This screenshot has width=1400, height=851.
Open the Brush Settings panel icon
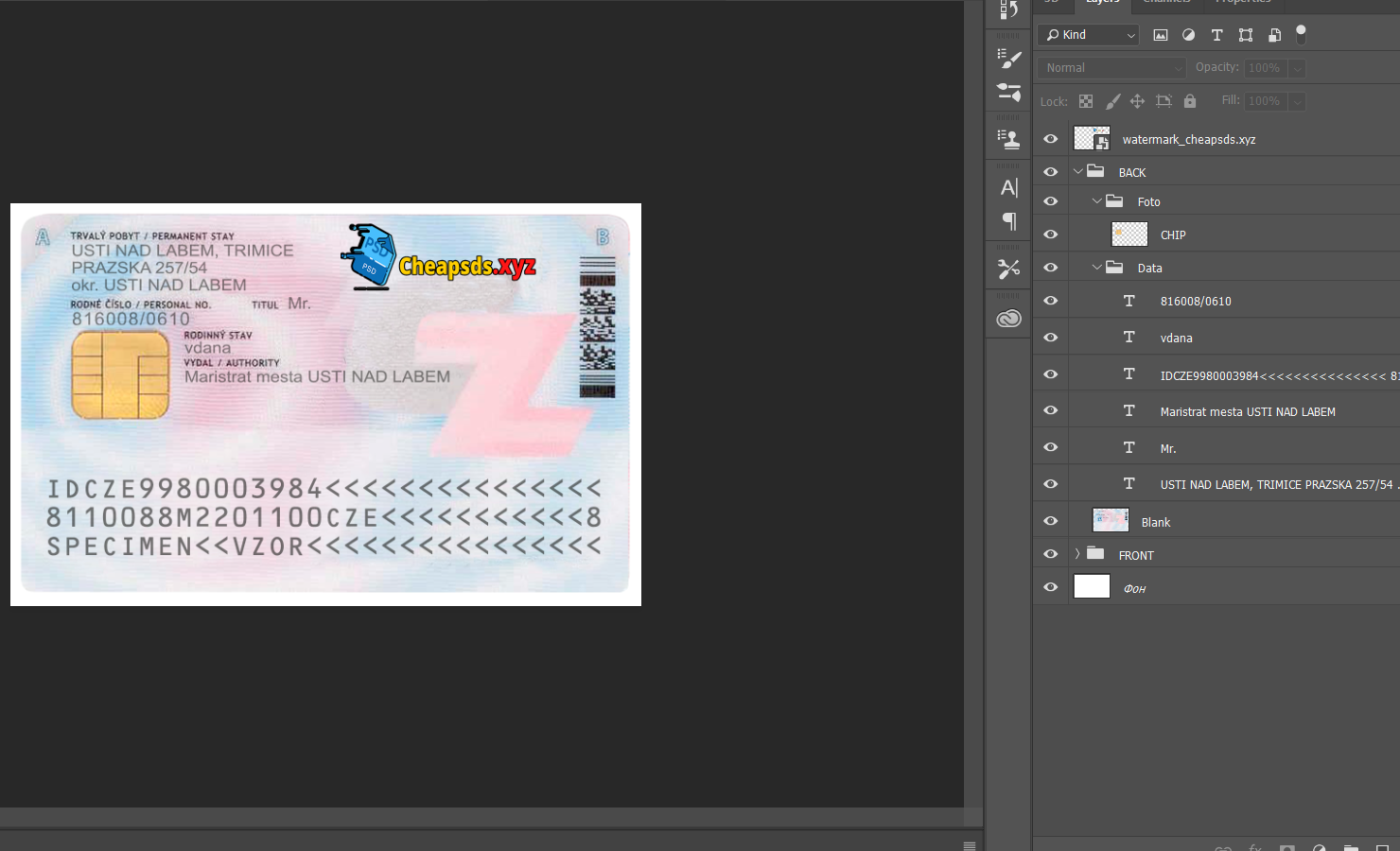1009,59
